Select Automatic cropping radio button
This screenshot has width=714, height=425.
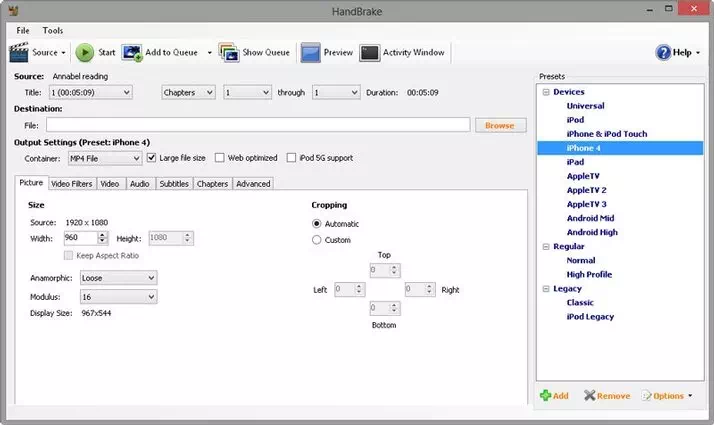pos(316,224)
